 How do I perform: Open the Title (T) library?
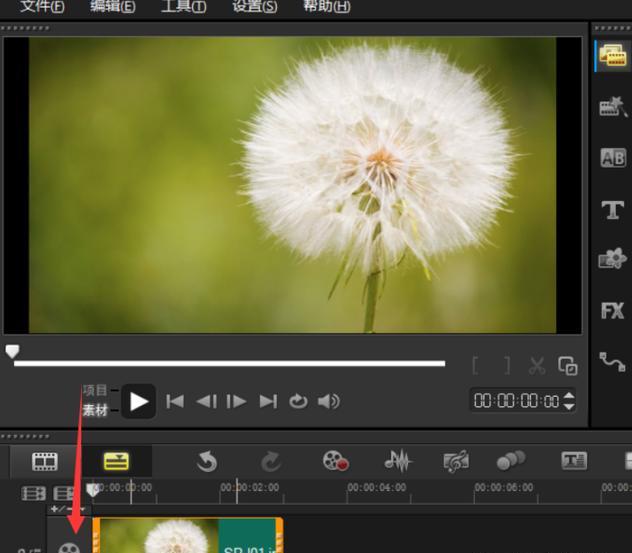[x=612, y=209]
